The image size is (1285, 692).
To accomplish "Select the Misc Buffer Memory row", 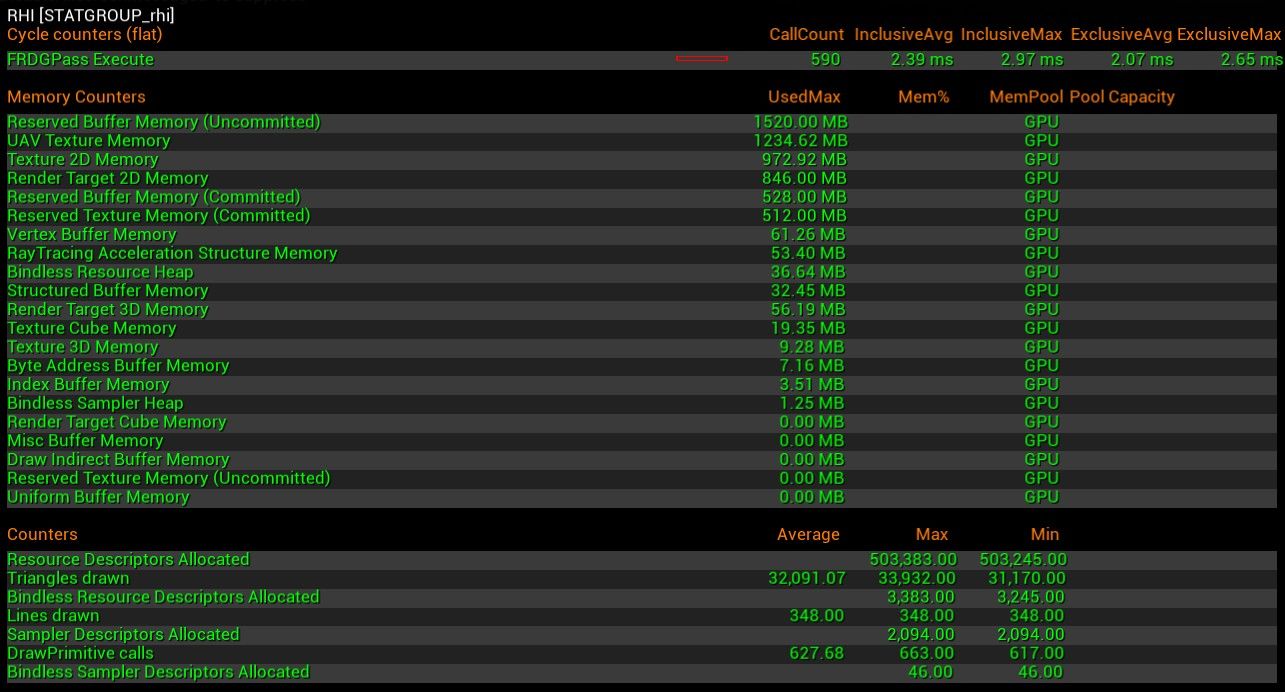I will [x=642, y=440].
